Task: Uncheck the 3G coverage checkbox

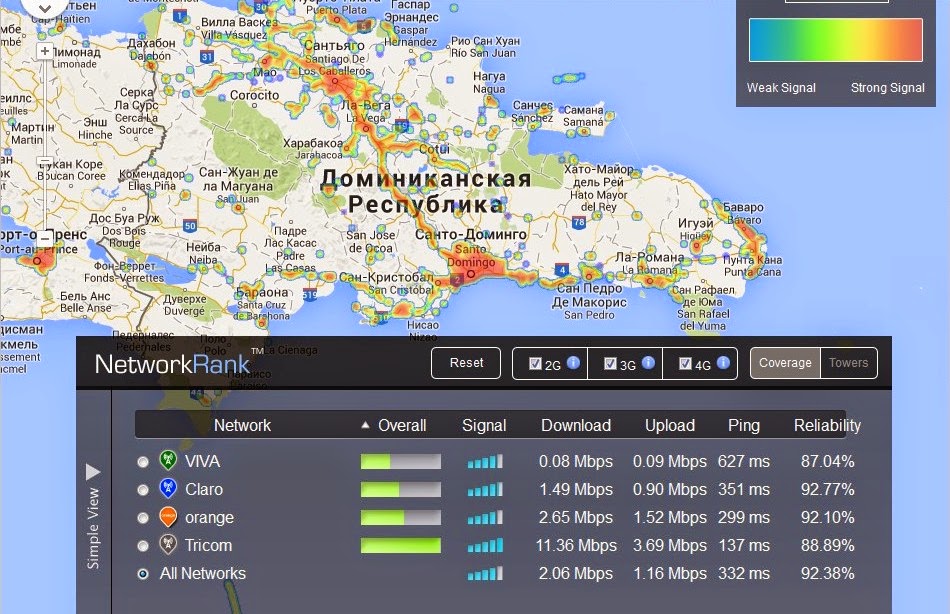Action: [x=610, y=364]
